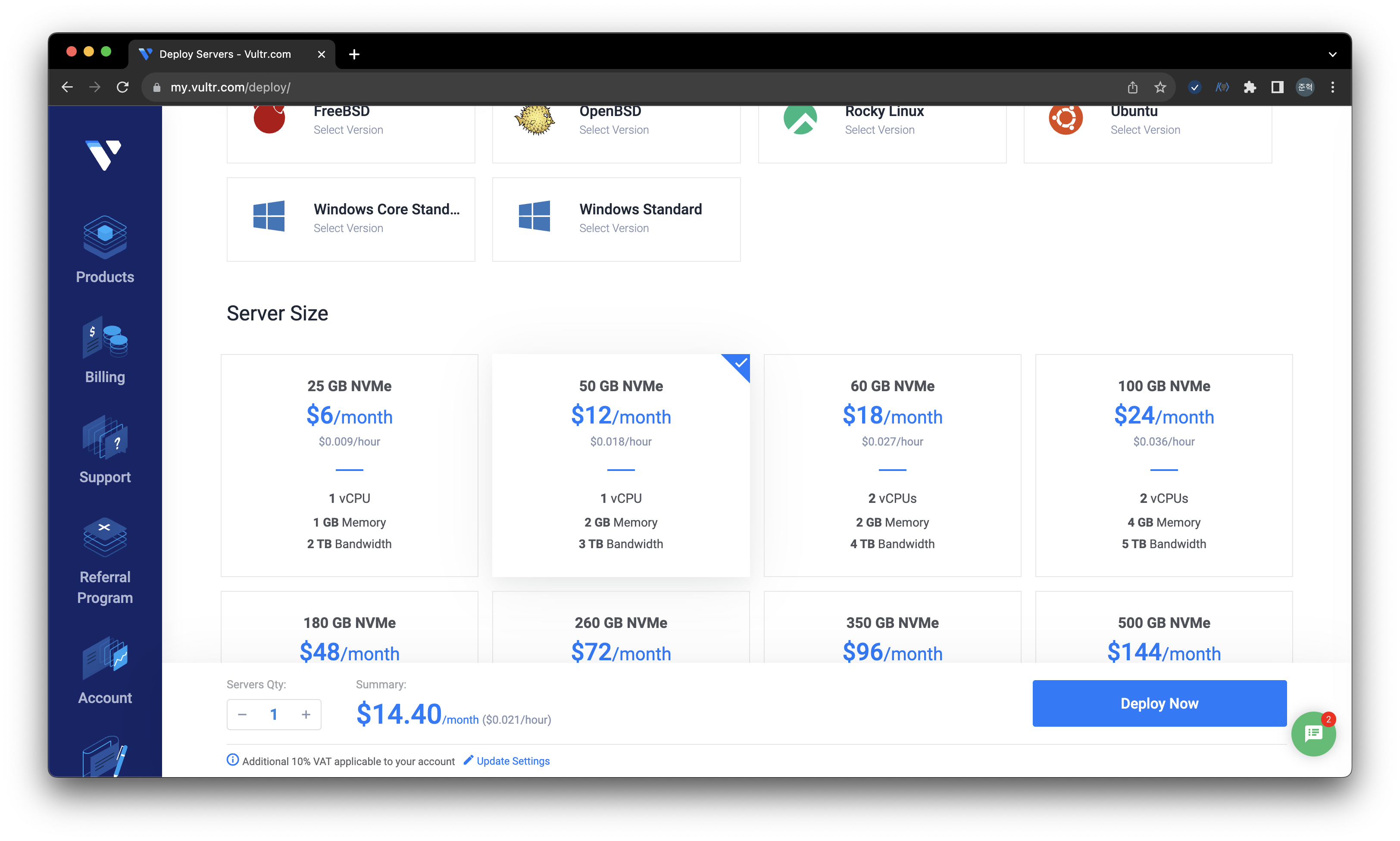Open the Referral Program sidebar section

(105, 561)
